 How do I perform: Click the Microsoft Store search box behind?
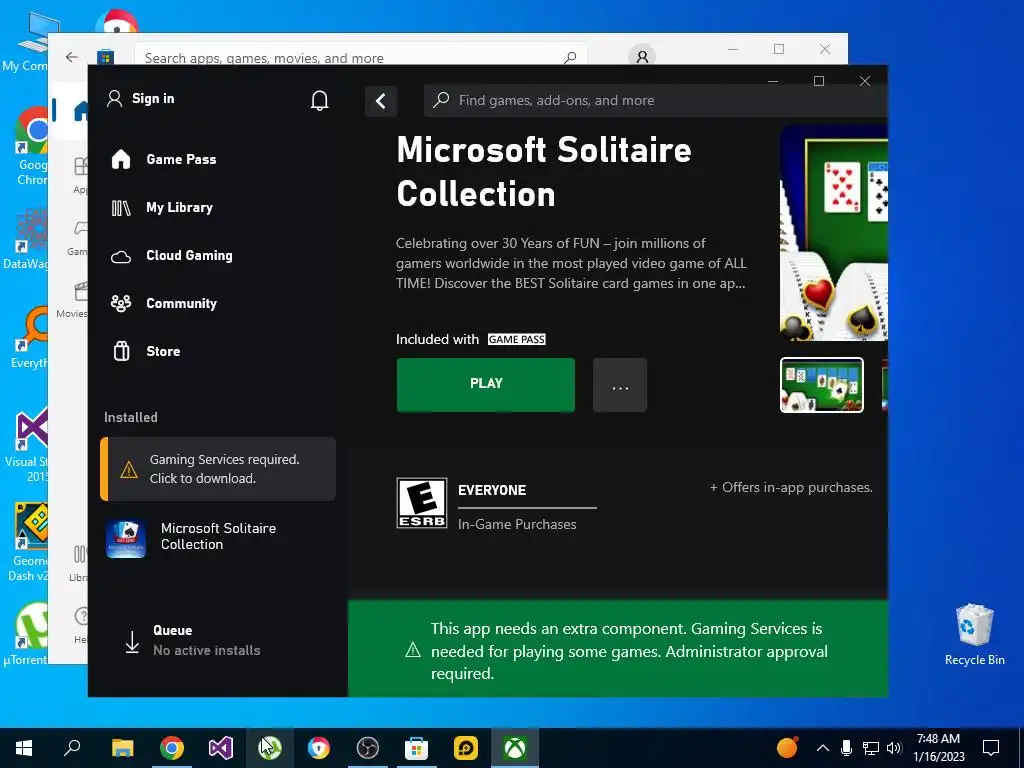click(x=360, y=54)
